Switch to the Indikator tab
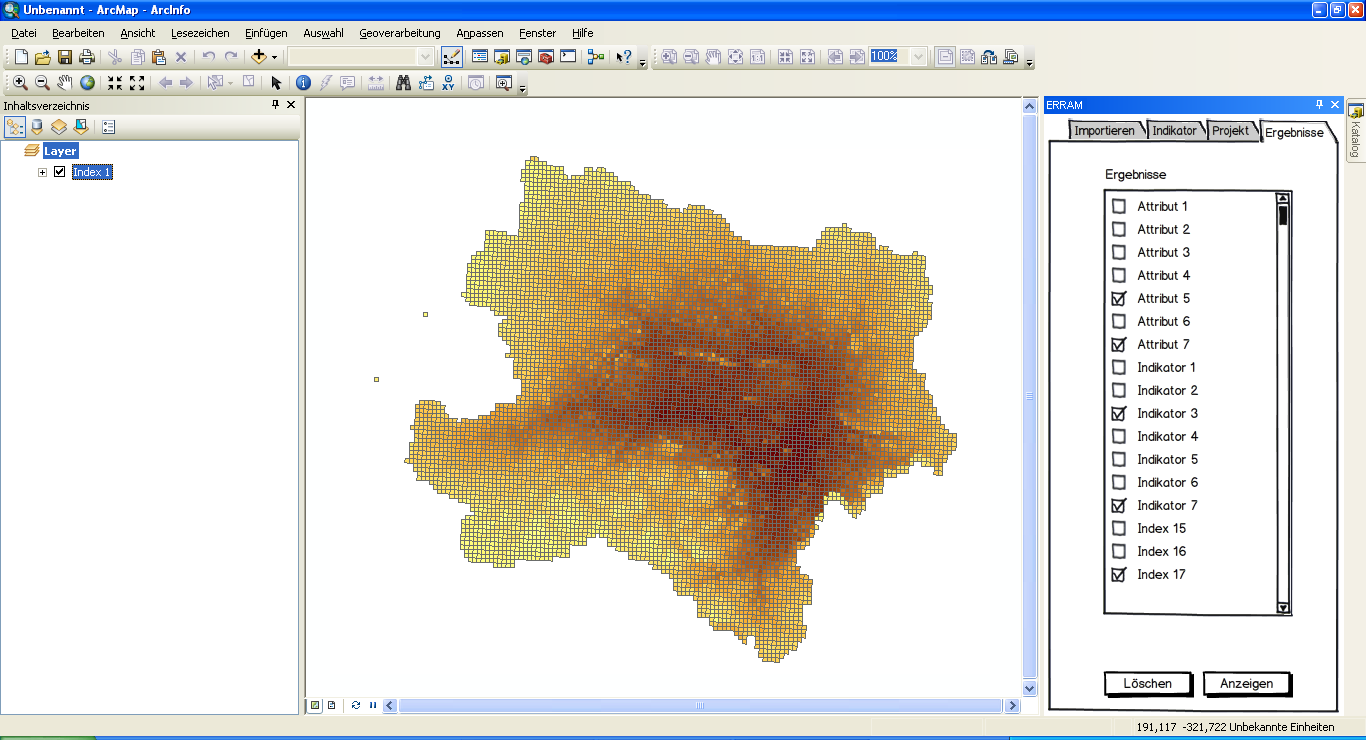This screenshot has width=1366, height=740. [x=1174, y=131]
